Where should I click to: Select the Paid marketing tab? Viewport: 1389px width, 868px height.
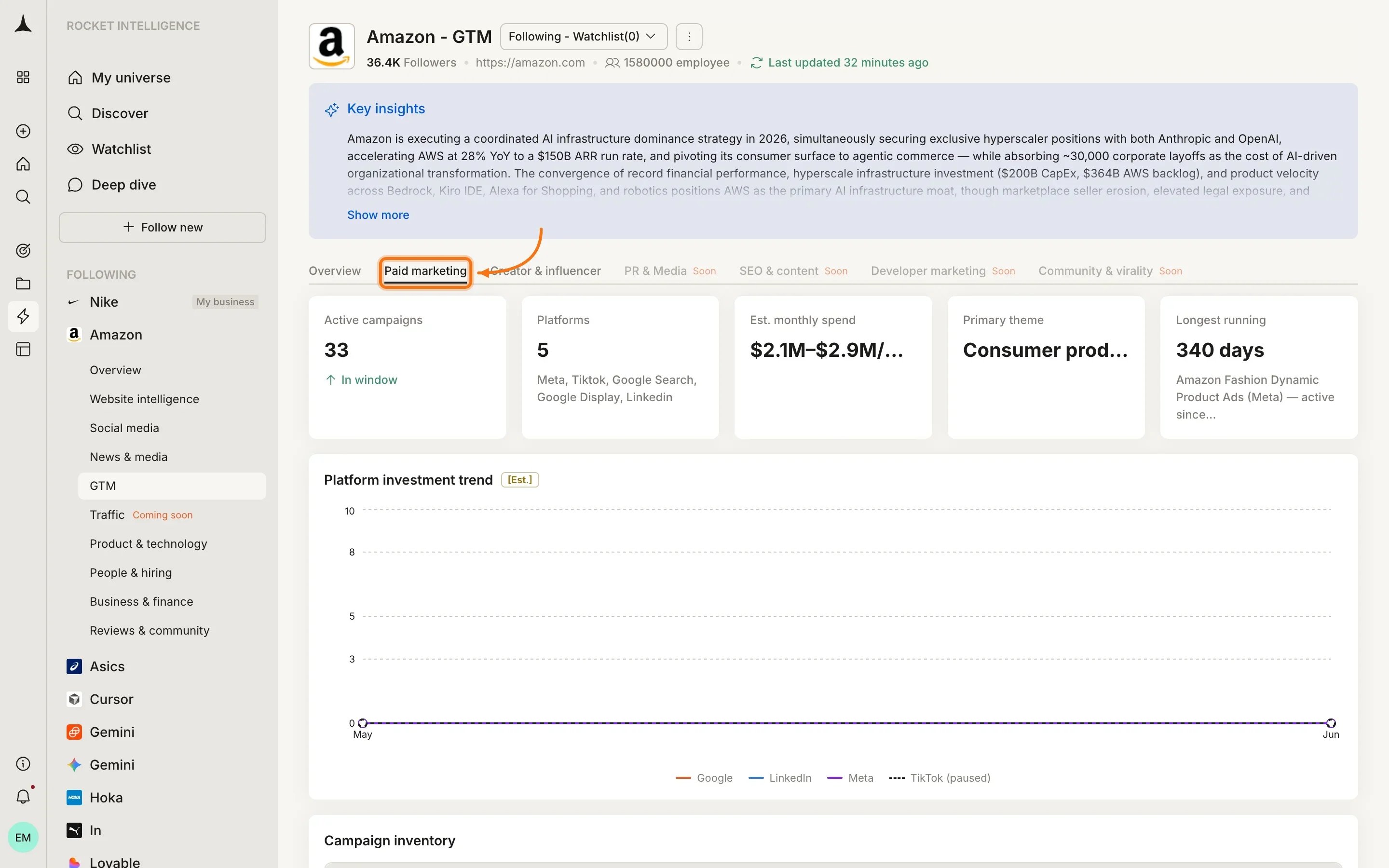425,271
